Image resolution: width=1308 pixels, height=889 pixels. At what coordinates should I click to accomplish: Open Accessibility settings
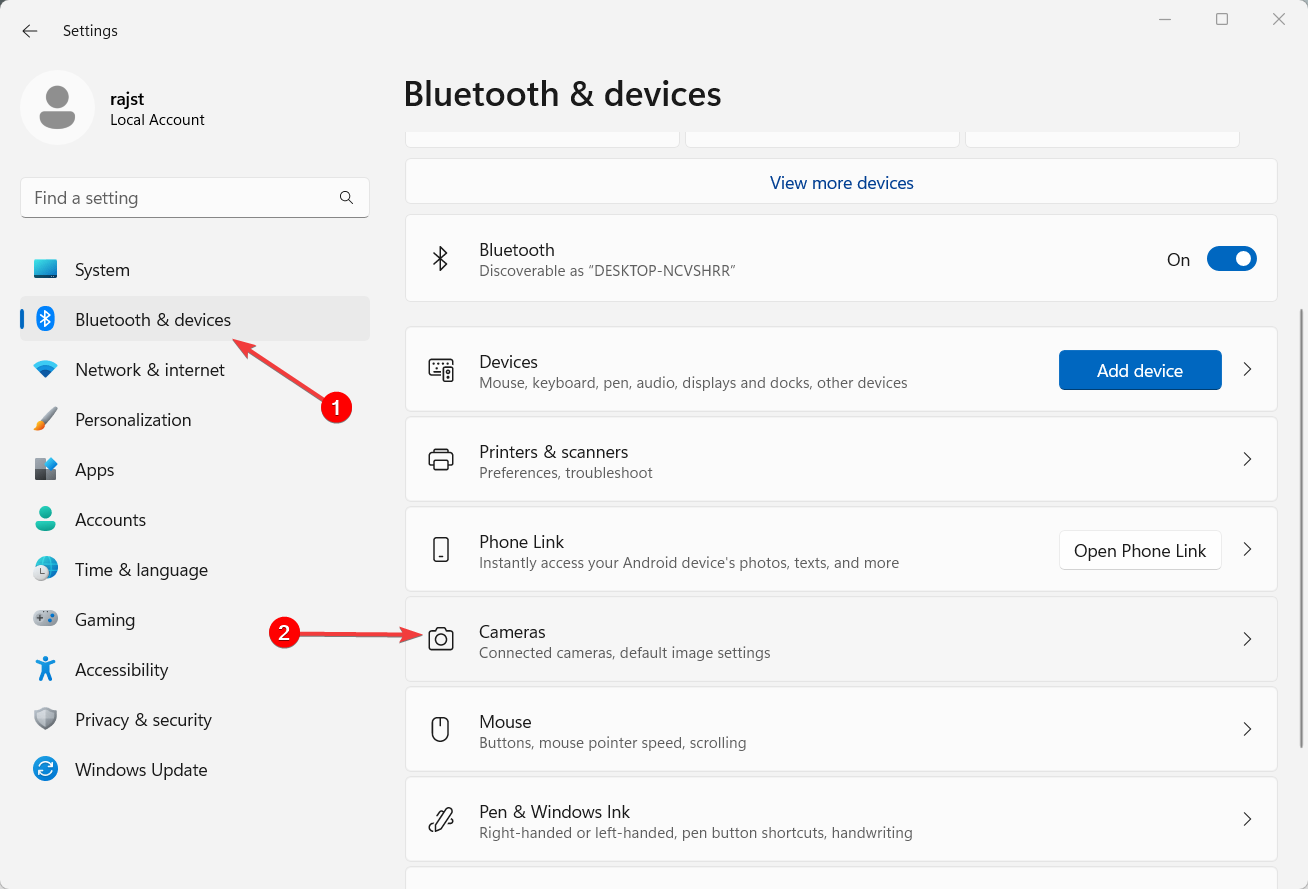coord(195,669)
